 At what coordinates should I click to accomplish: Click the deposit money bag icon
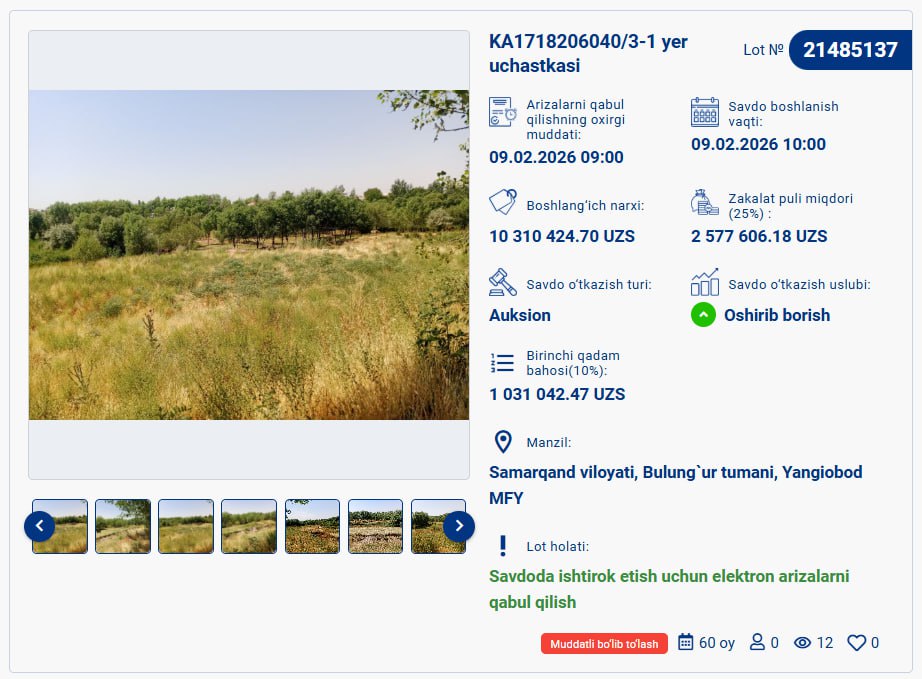pos(705,203)
